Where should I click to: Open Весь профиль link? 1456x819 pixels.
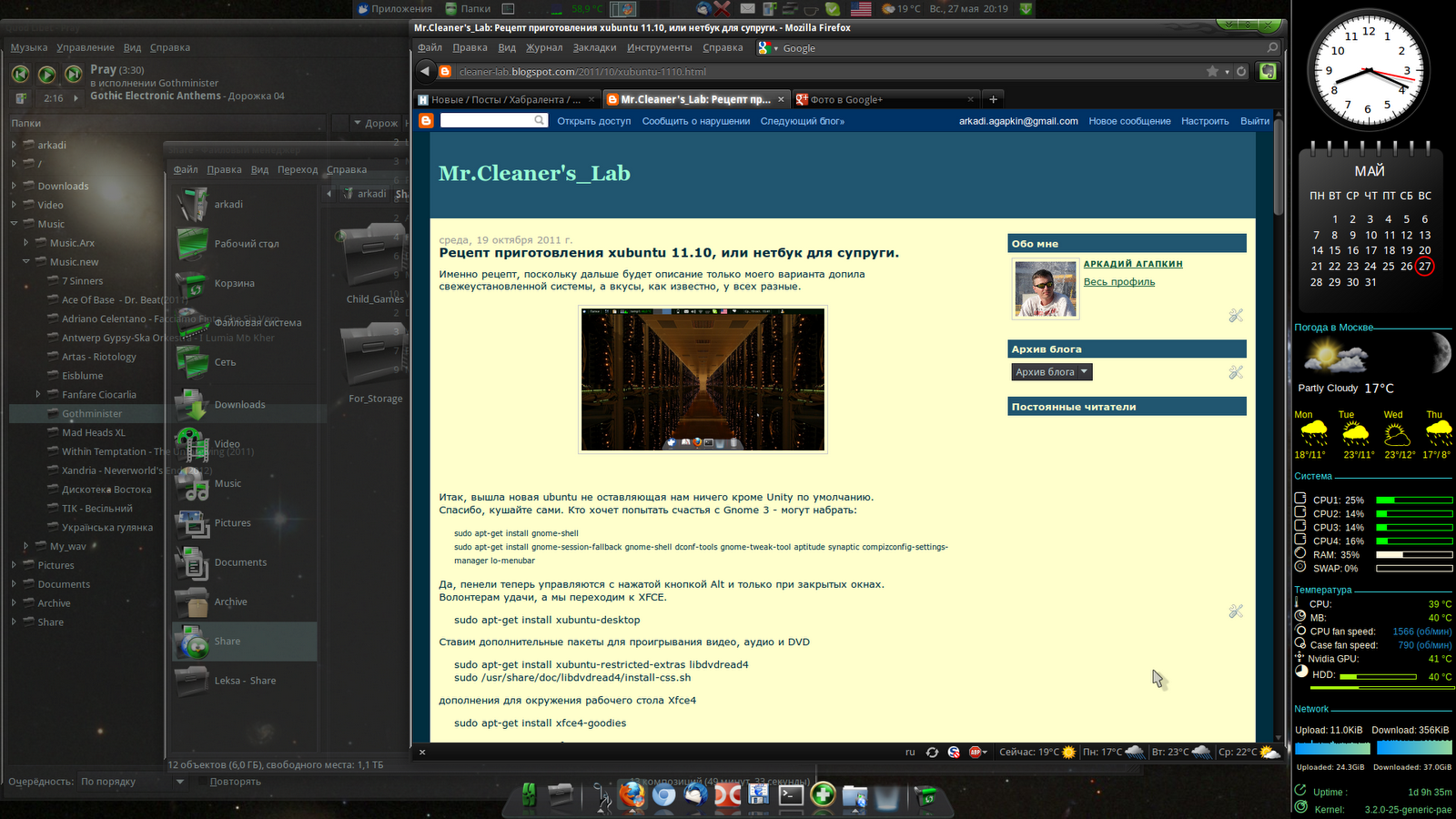point(1119,282)
